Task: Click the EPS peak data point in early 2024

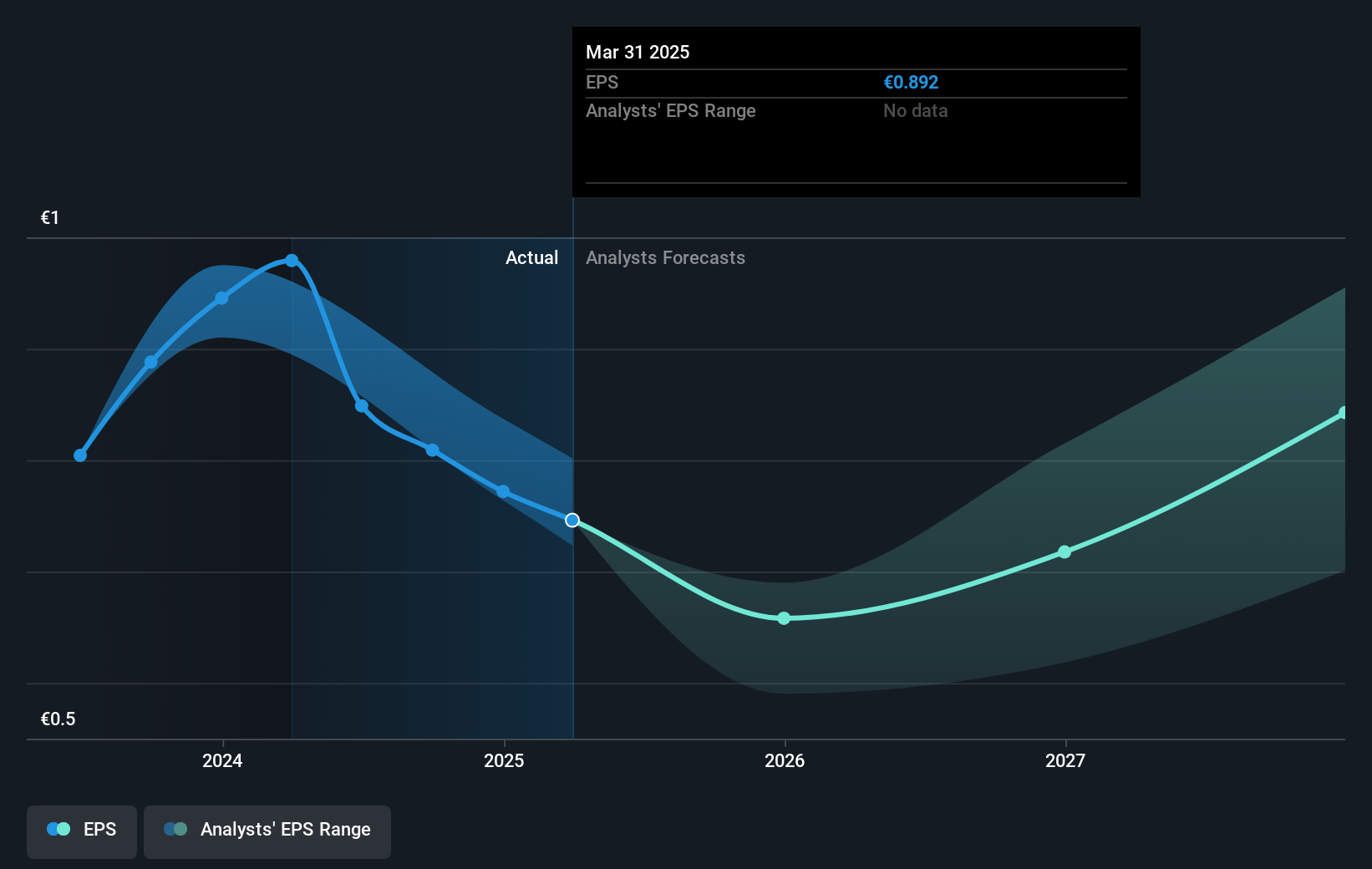Action: pyautogui.click(x=292, y=261)
